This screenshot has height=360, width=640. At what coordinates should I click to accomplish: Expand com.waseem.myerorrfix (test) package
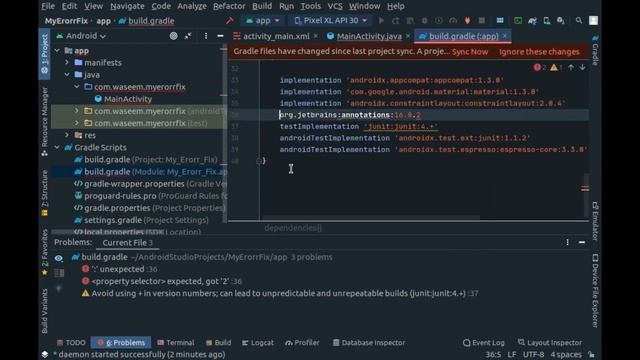click(77, 123)
